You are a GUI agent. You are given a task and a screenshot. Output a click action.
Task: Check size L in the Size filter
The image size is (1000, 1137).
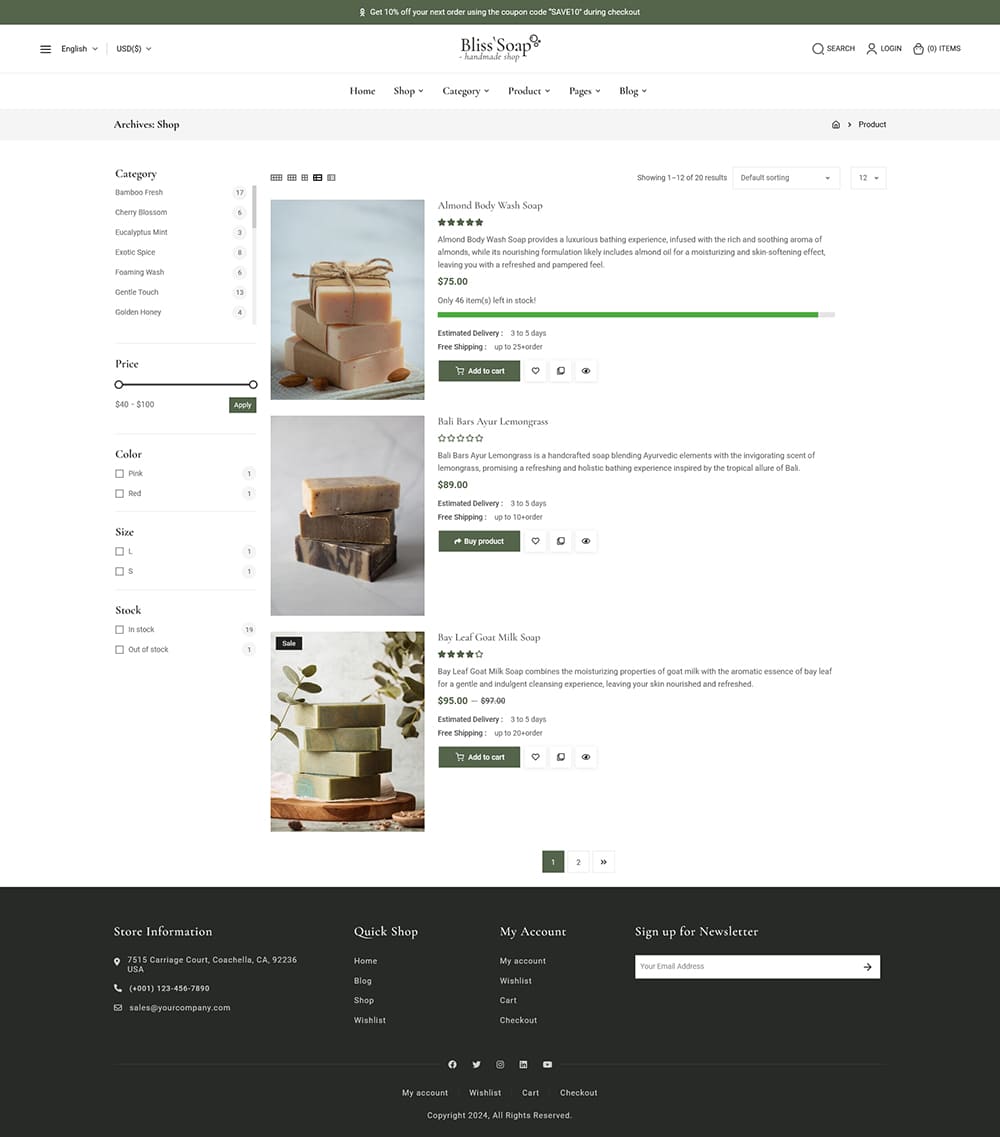coord(119,551)
